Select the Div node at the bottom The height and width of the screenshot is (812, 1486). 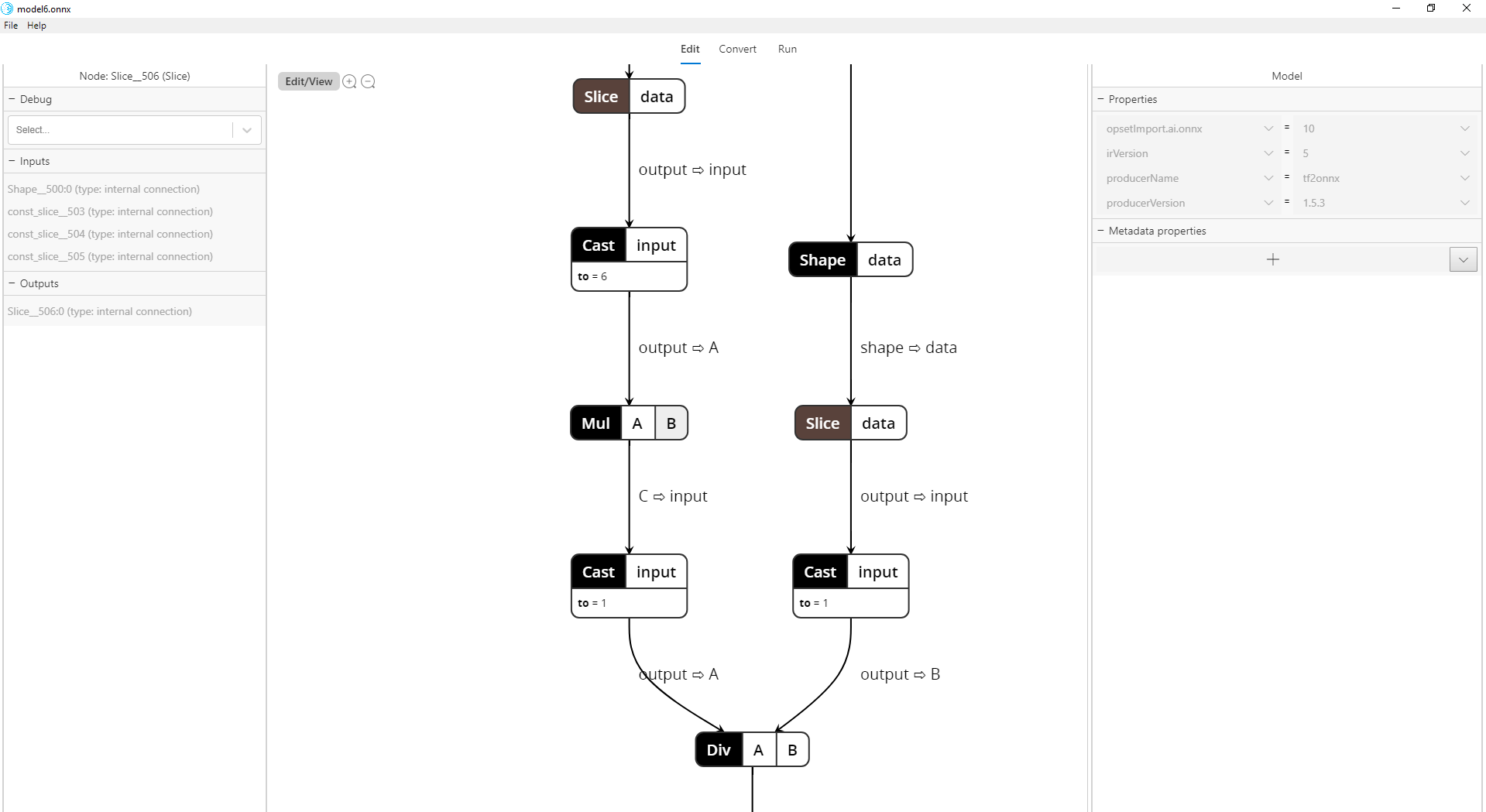pyautogui.click(x=718, y=749)
